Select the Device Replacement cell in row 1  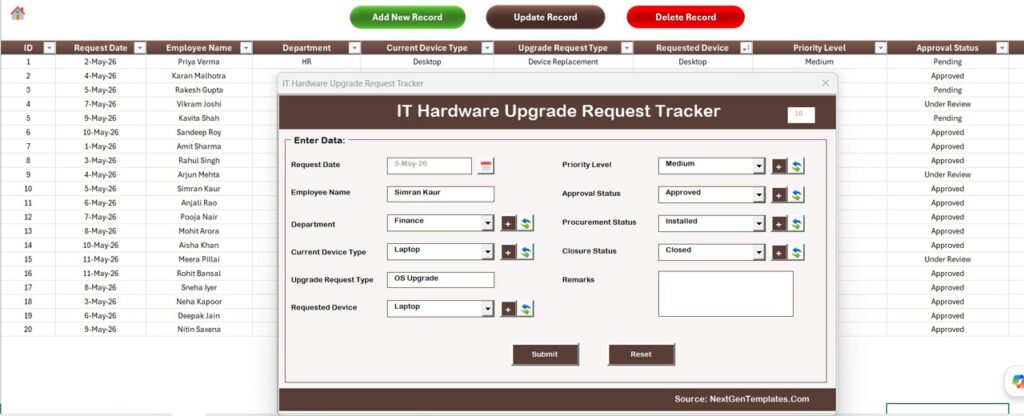[x=563, y=62]
